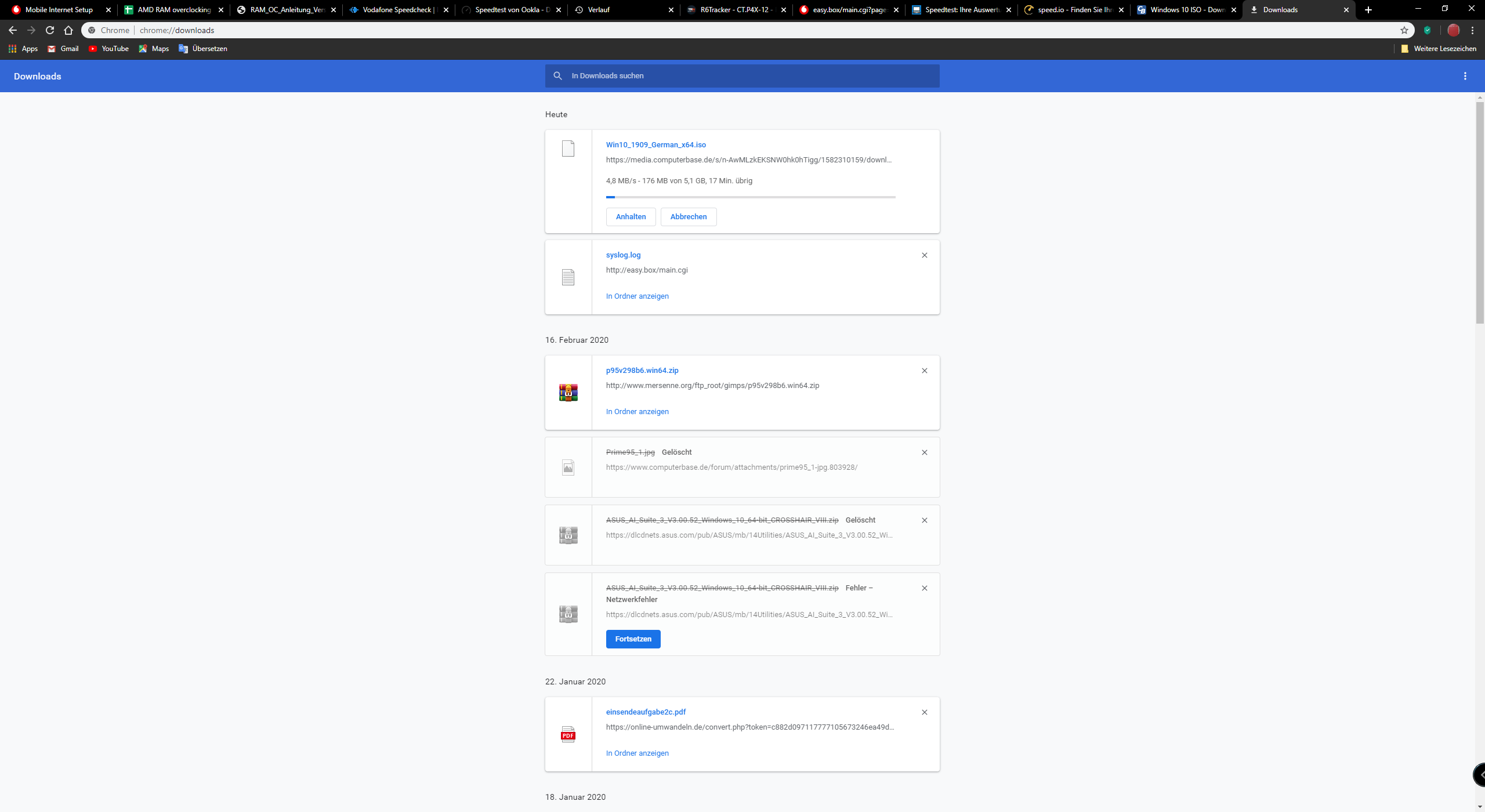Click the browser reload icon
This screenshot has height=812, width=1485.
pos(50,30)
